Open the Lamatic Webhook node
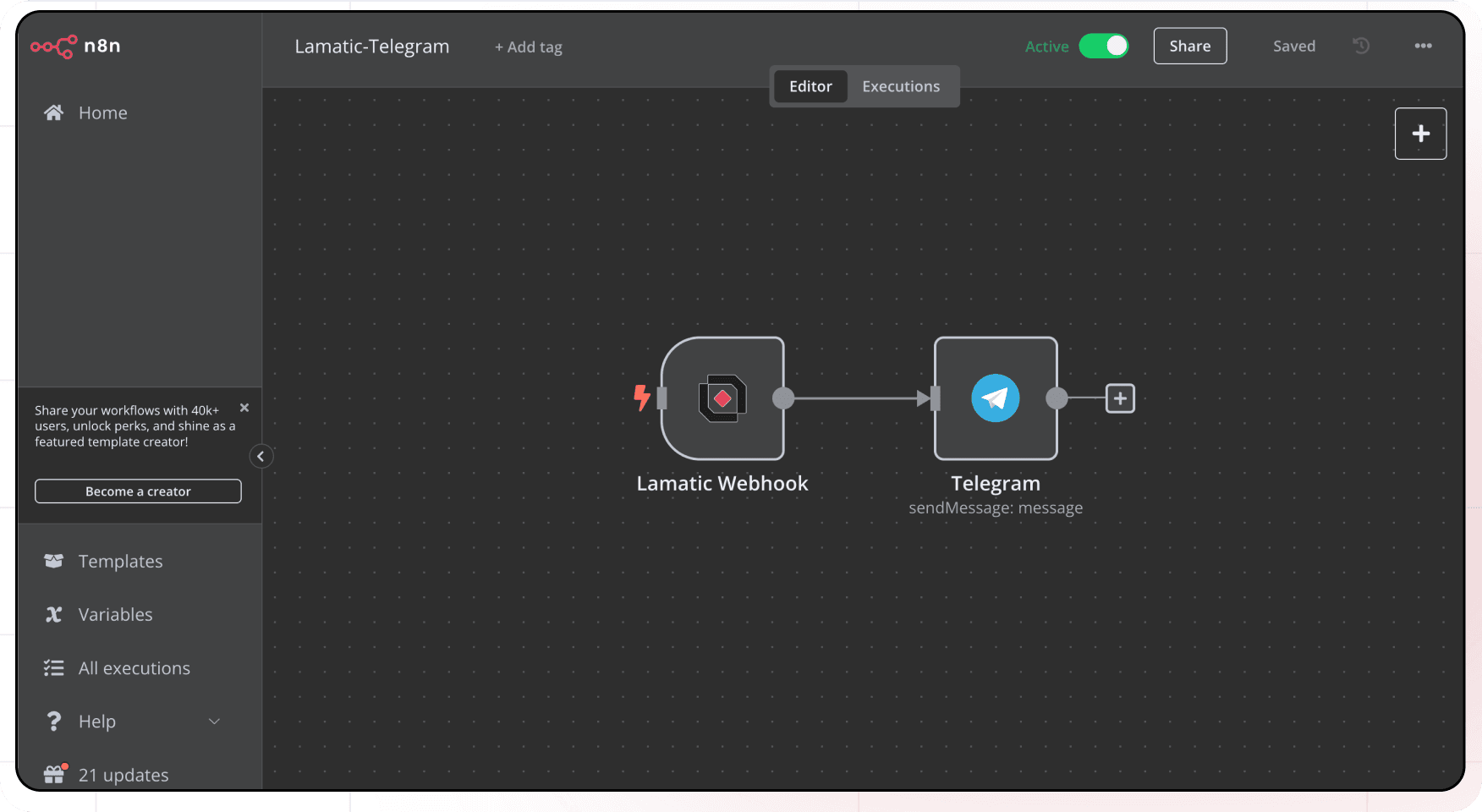Image resolution: width=1482 pixels, height=812 pixels. coord(722,398)
